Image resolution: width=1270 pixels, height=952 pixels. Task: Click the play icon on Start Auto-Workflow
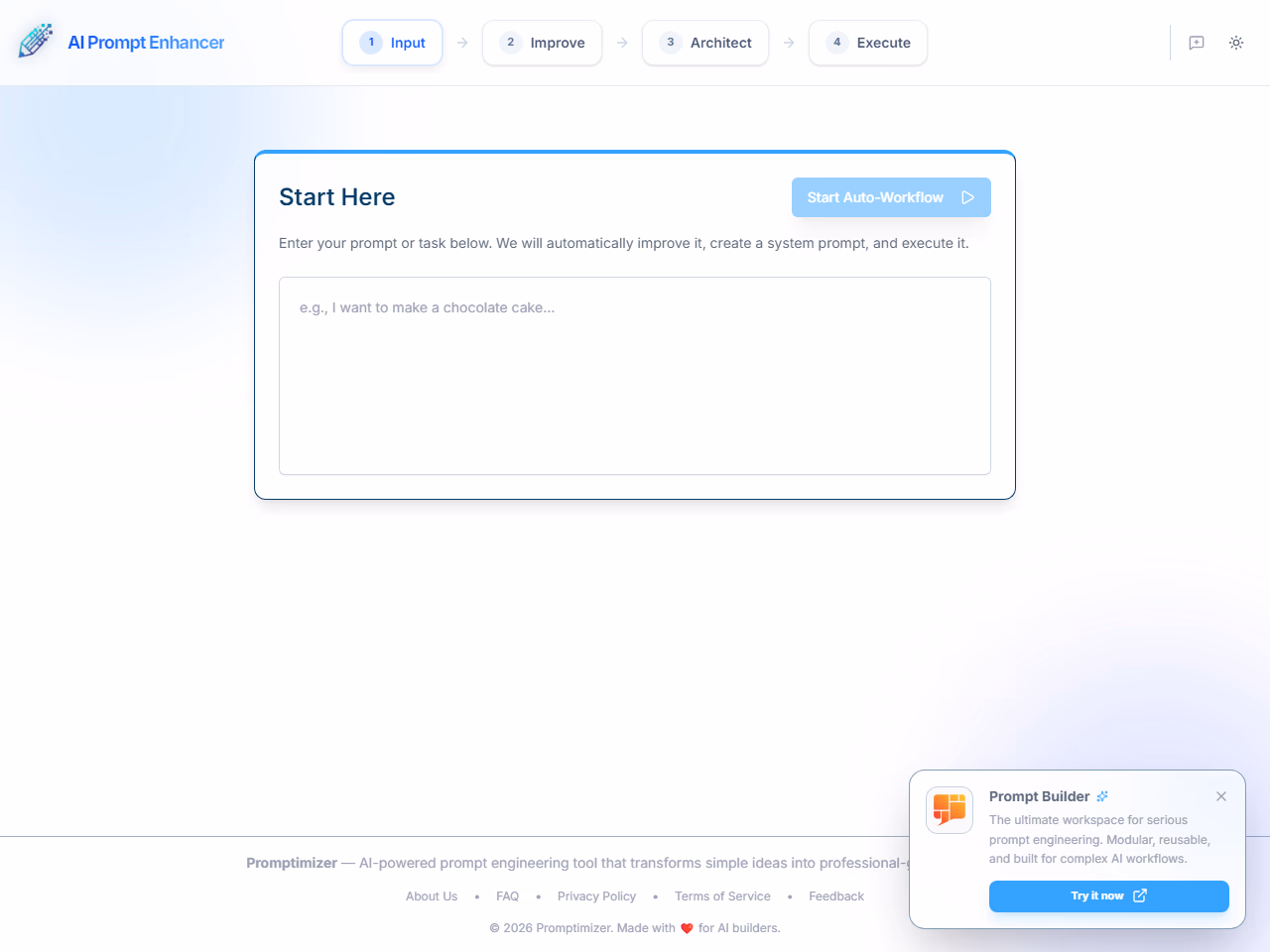[968, 197]
